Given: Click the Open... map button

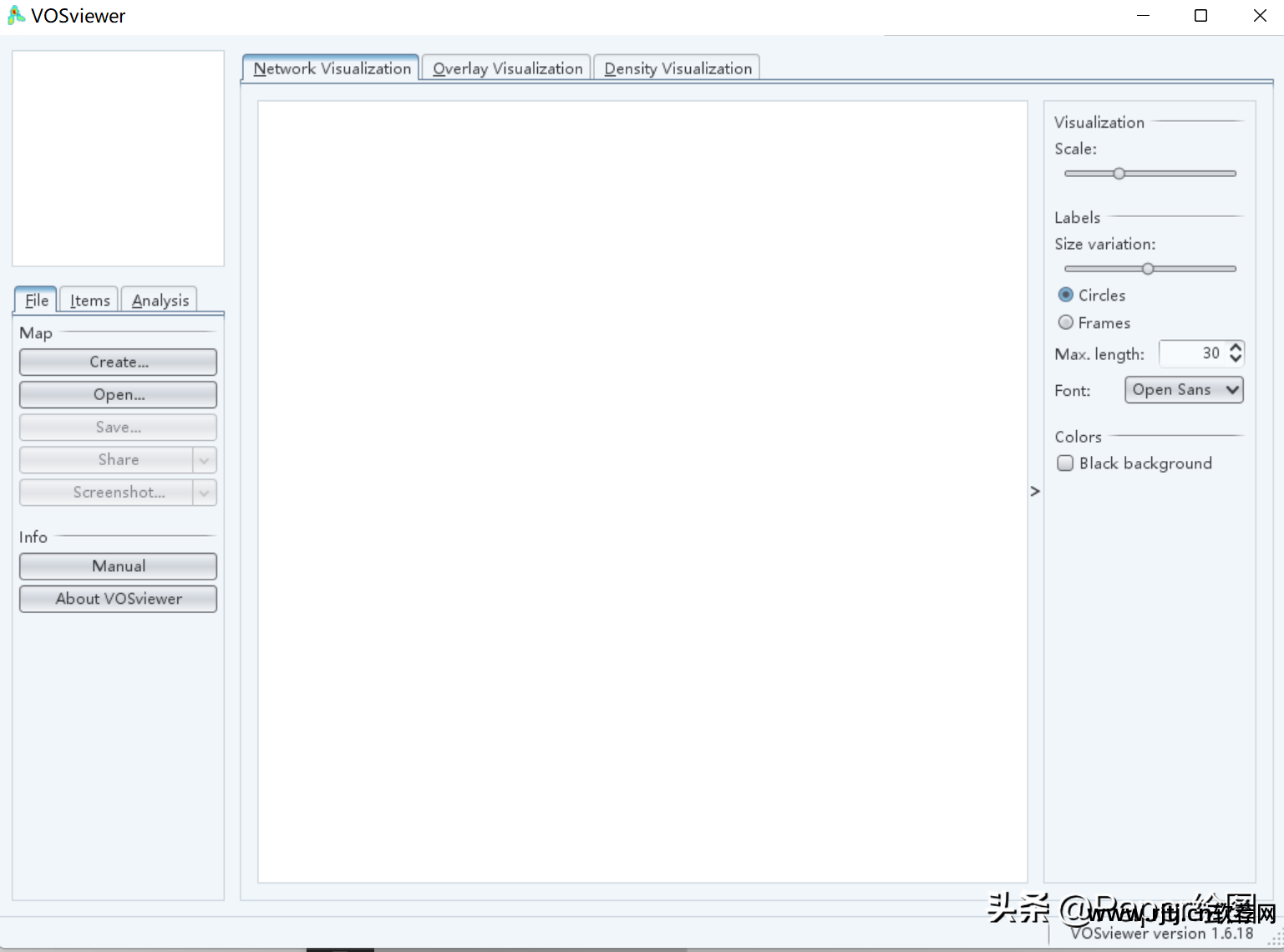Looking at the screenshot, I should point(119,394).
